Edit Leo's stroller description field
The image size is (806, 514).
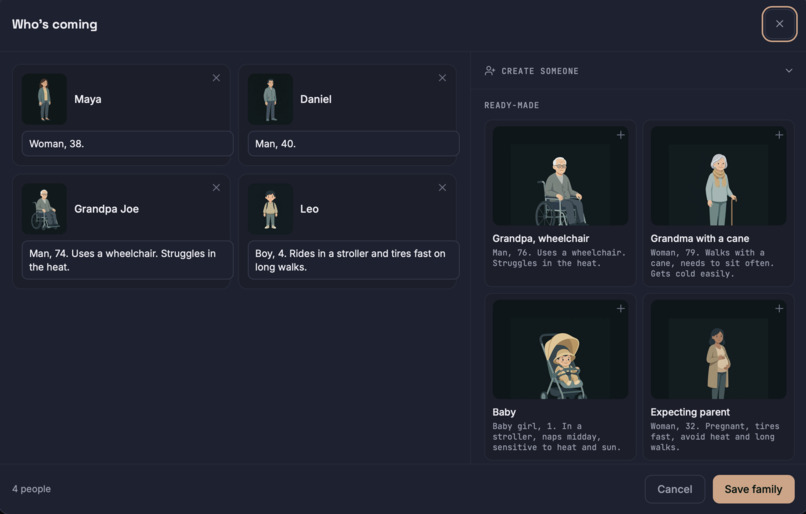pos(354,260)
